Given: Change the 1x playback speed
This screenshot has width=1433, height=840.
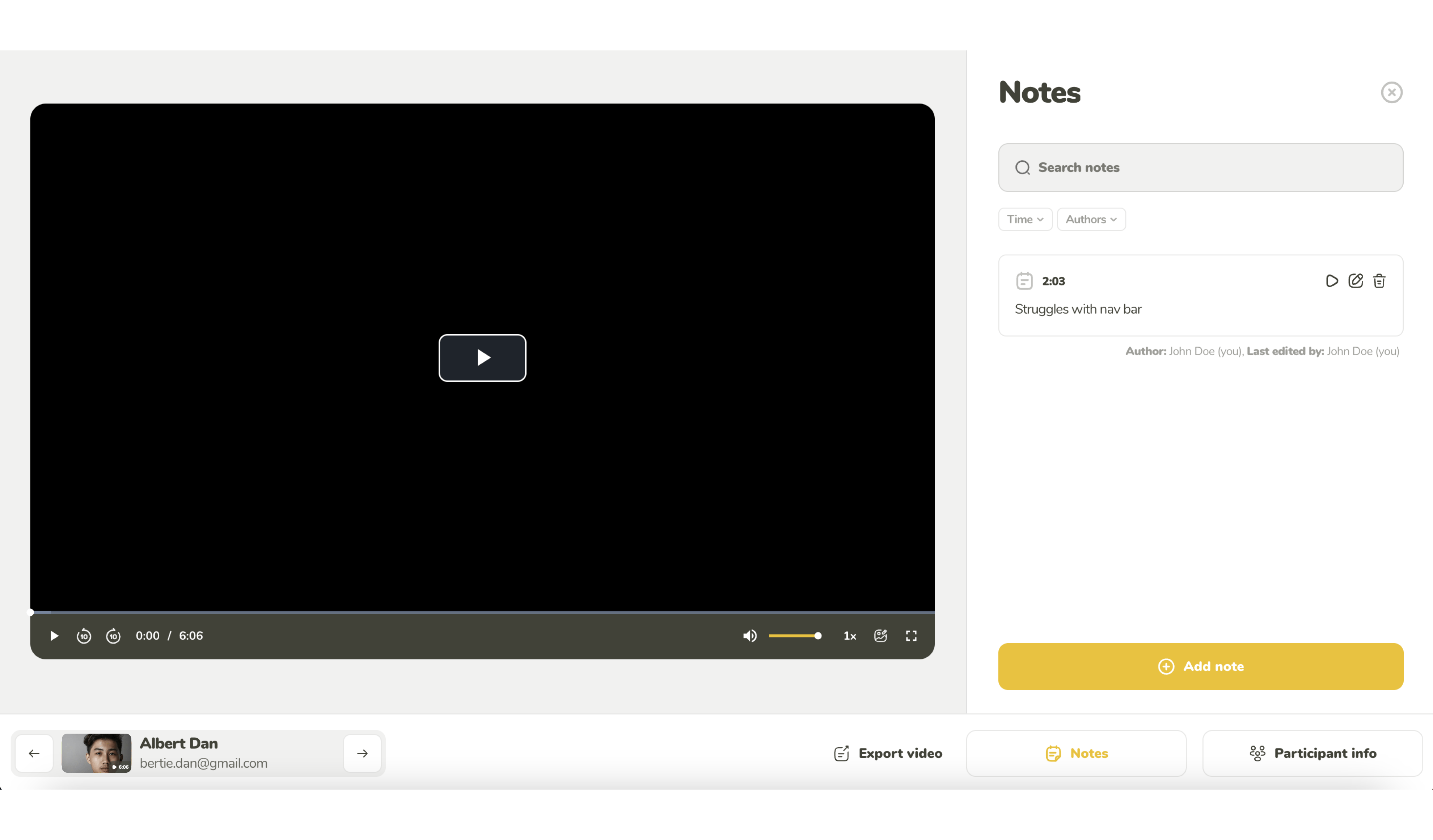Looking at the screenshot, I should click(850, 636).
